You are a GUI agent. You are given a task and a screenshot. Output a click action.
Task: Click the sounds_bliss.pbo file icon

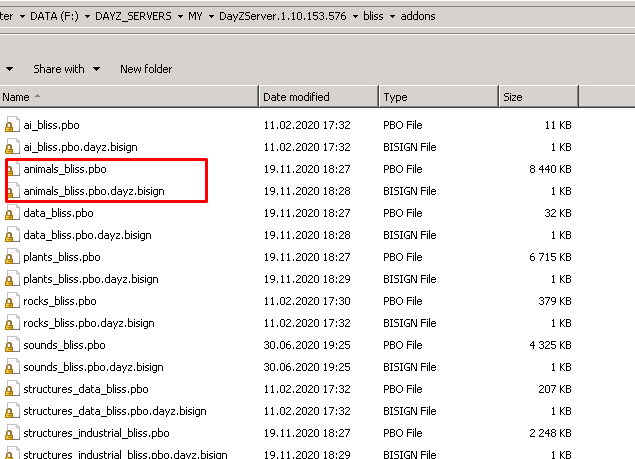point(12,345)
